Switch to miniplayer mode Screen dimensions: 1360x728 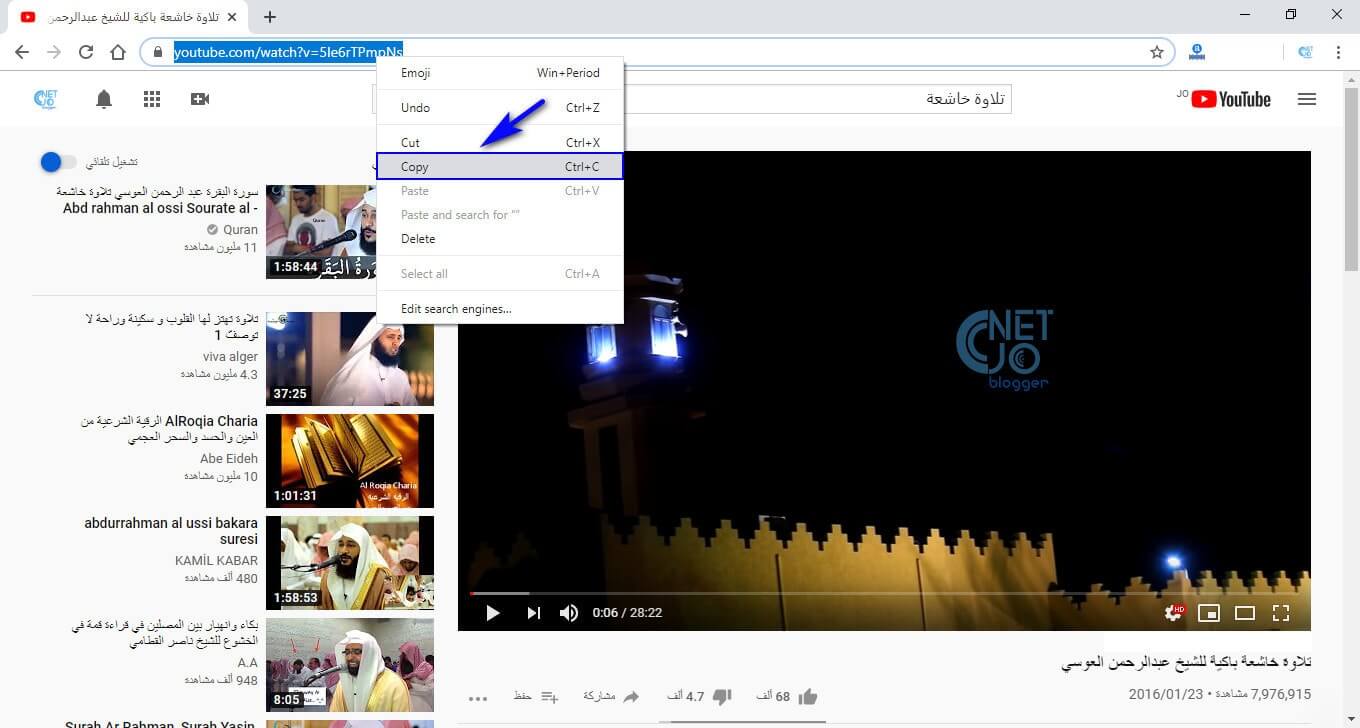(x=1209, y=613)
